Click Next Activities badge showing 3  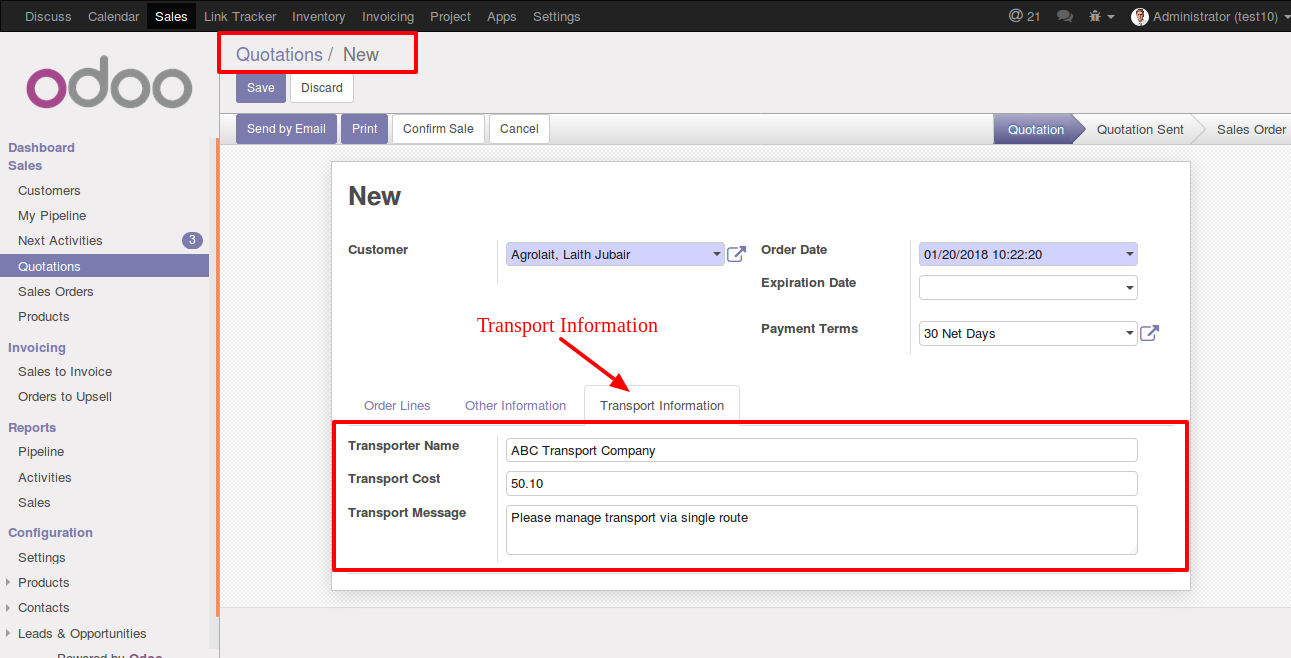coord(192,240)
